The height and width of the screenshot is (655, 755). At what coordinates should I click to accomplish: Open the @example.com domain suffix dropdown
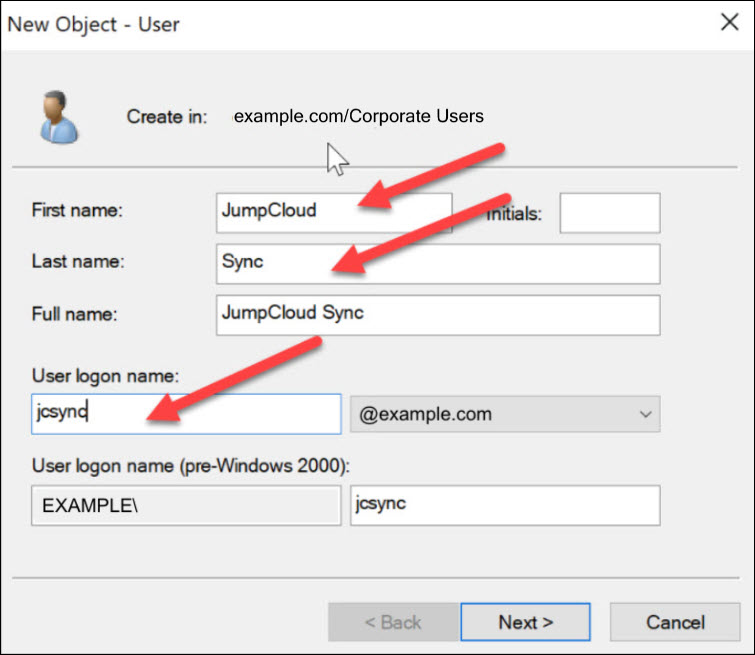(x=504, y=414)
